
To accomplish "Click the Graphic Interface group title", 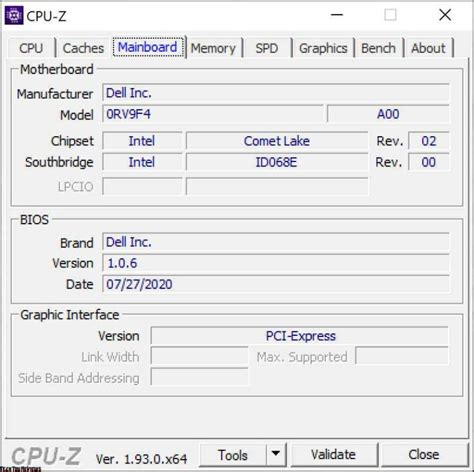I will click(x=70, y=315).
